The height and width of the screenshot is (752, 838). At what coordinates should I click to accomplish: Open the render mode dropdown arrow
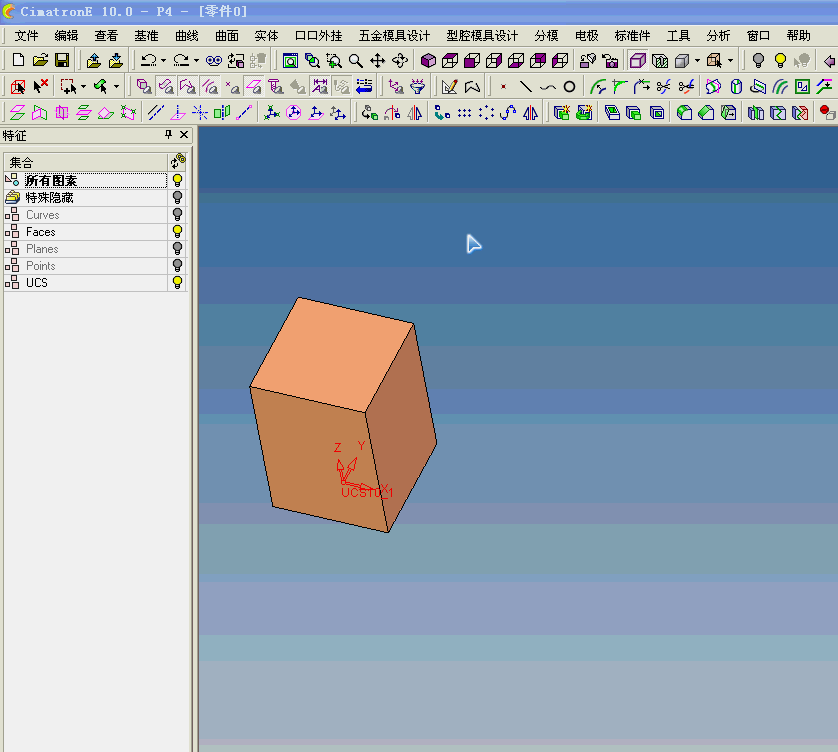tap(697, 60)
